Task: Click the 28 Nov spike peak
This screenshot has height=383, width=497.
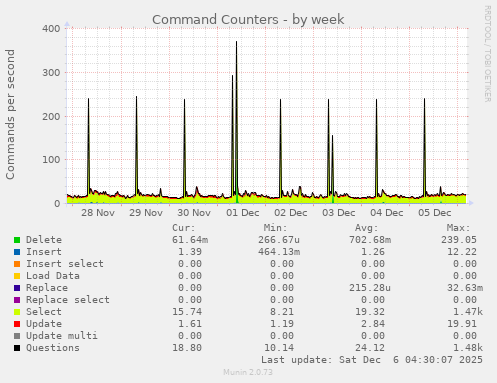Action: [x=88, y=99]
